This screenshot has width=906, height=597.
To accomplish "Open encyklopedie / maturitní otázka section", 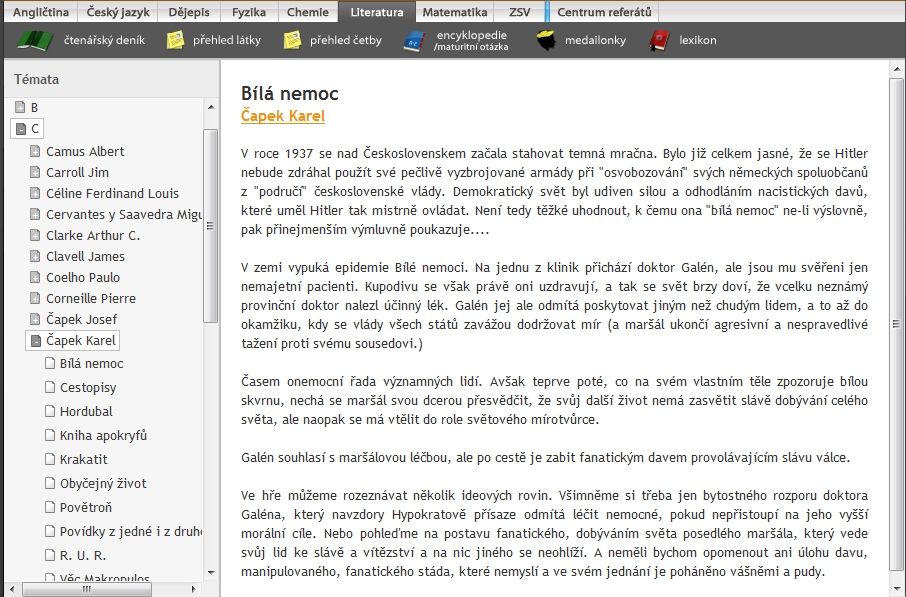I will (x=471, y=40).
